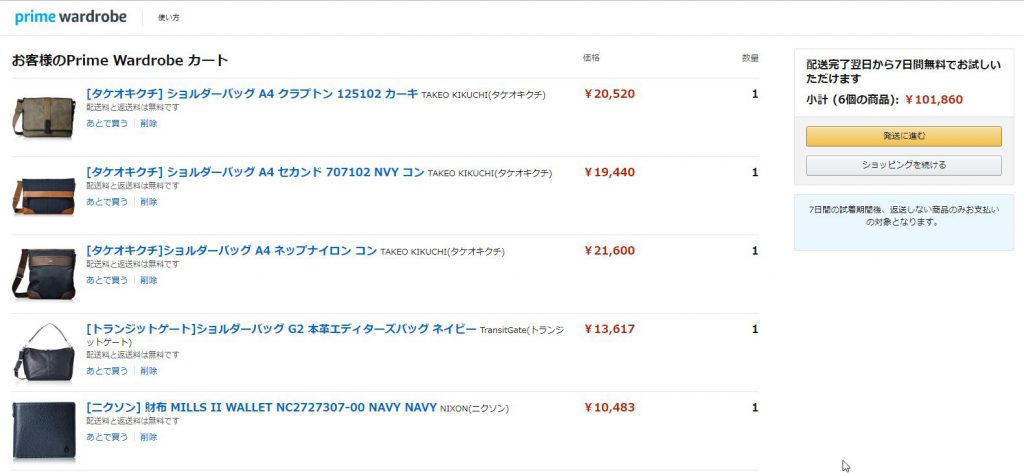Open the Nixon navy wallet thumbnail
The width and height of the screenshot is (1024, 473).
click(x=44, y=431)
